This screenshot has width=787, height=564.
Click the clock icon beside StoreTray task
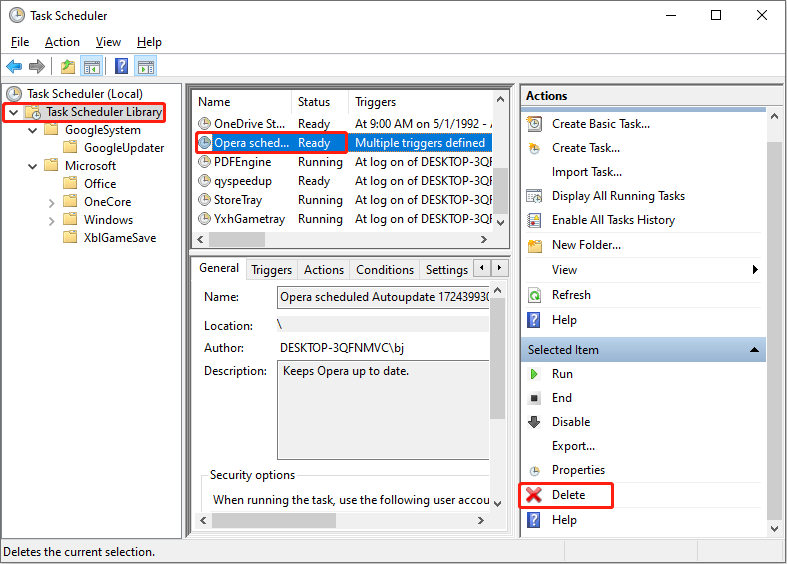tap(204, 200)
